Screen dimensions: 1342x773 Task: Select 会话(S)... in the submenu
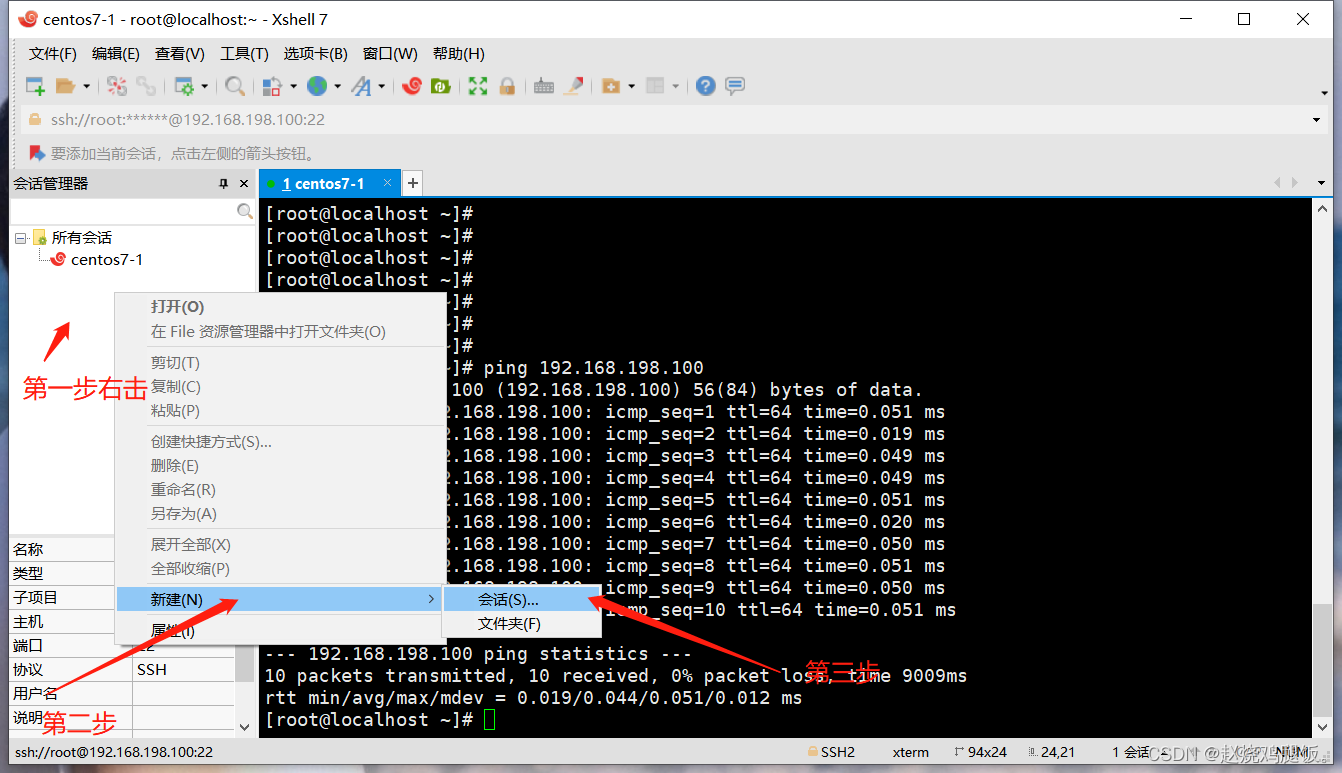coord(521,599)
